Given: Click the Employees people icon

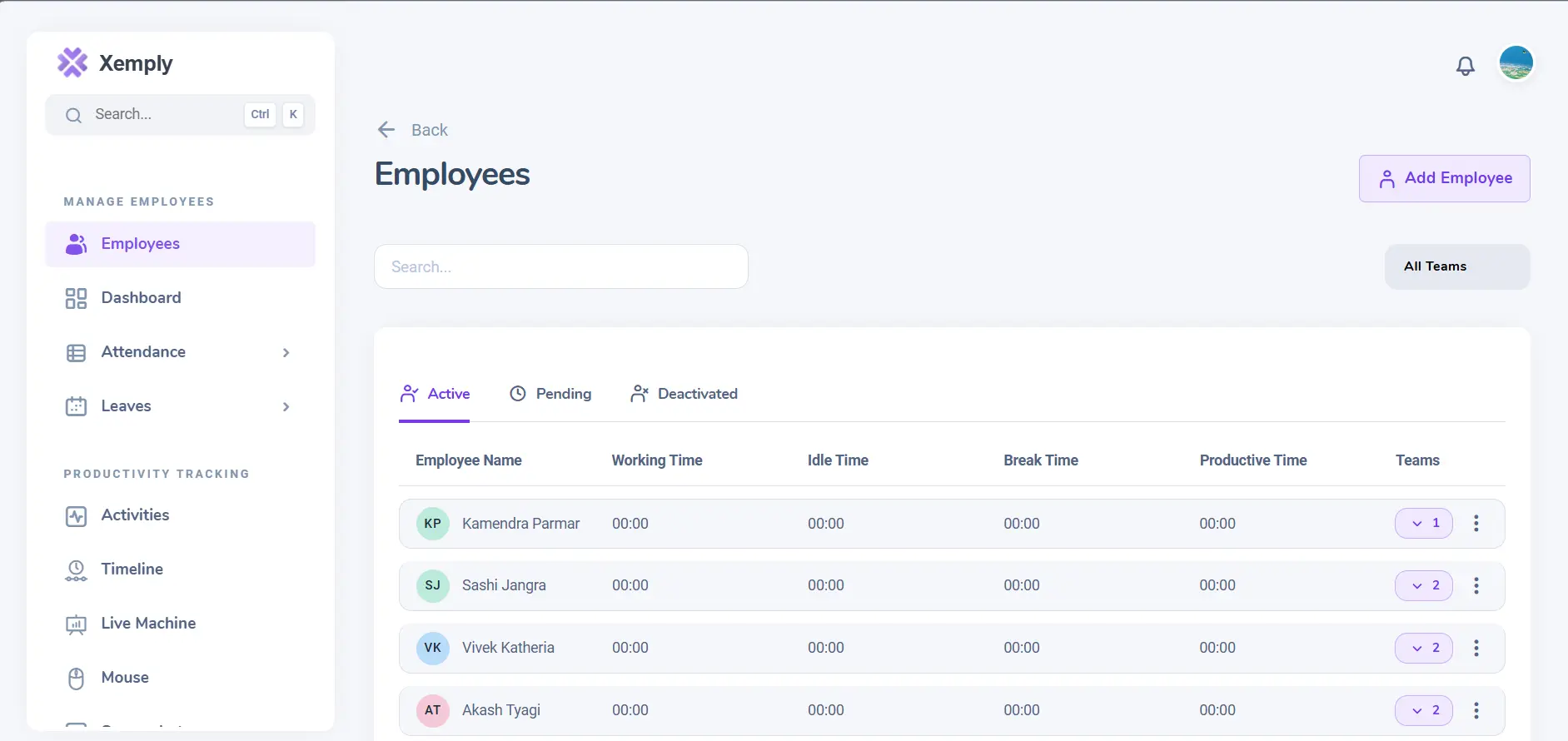Looking at the screenshot, I should click(76, 244).
